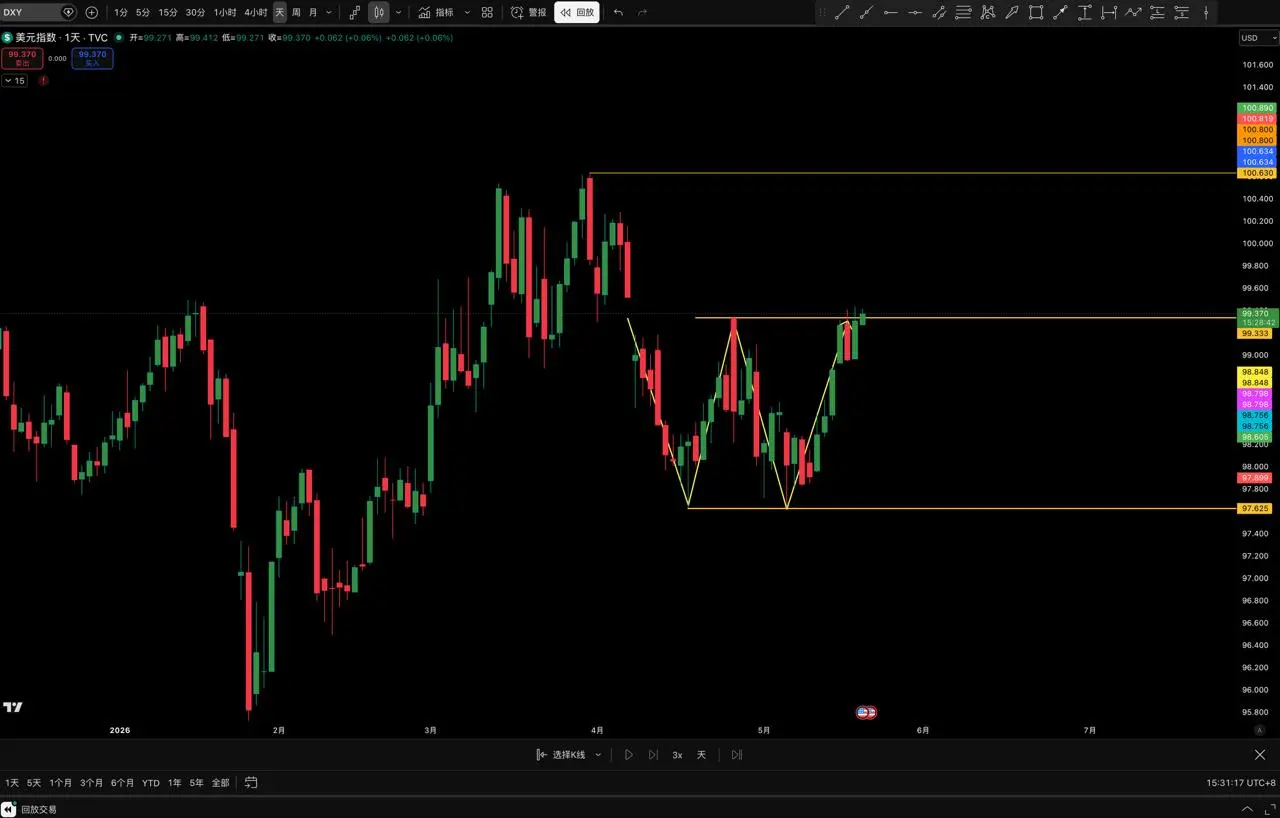Change the 天 replay interval

[701, 755]
